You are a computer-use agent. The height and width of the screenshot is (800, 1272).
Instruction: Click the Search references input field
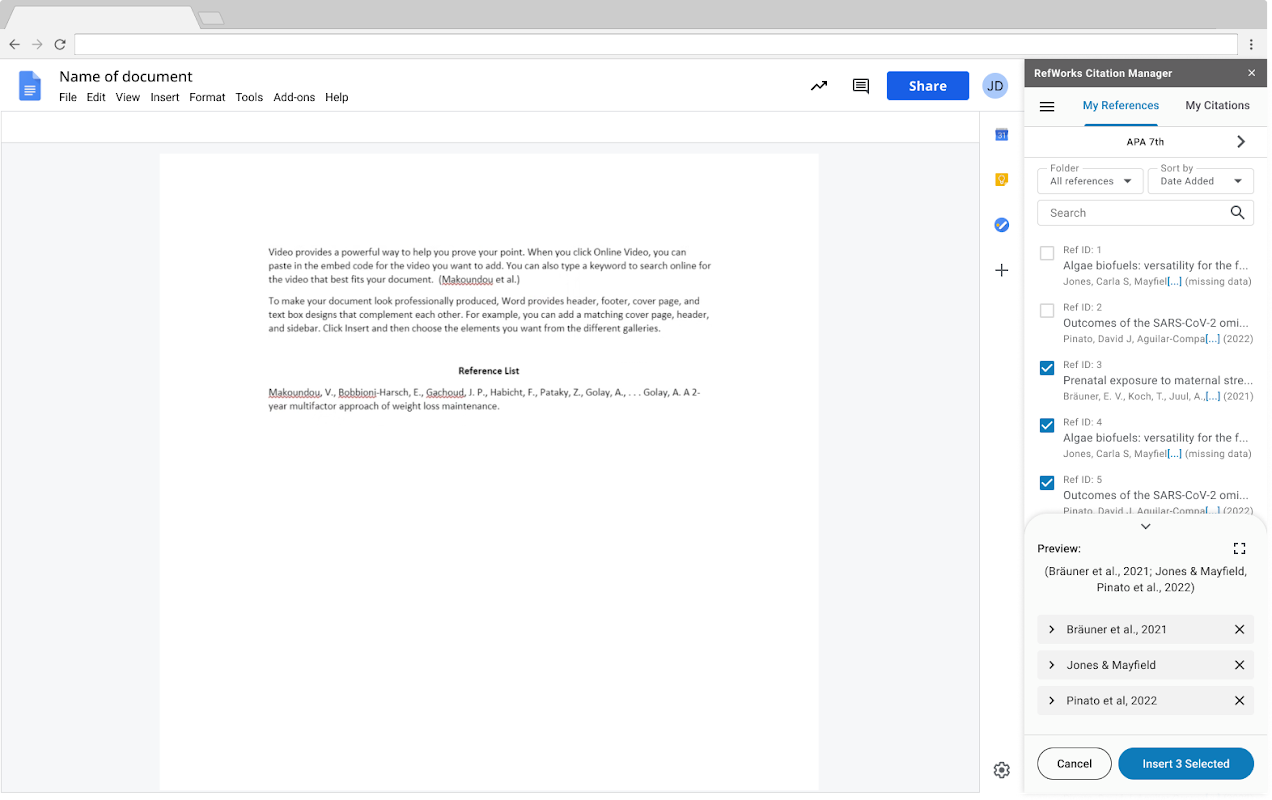[1145, 213]
